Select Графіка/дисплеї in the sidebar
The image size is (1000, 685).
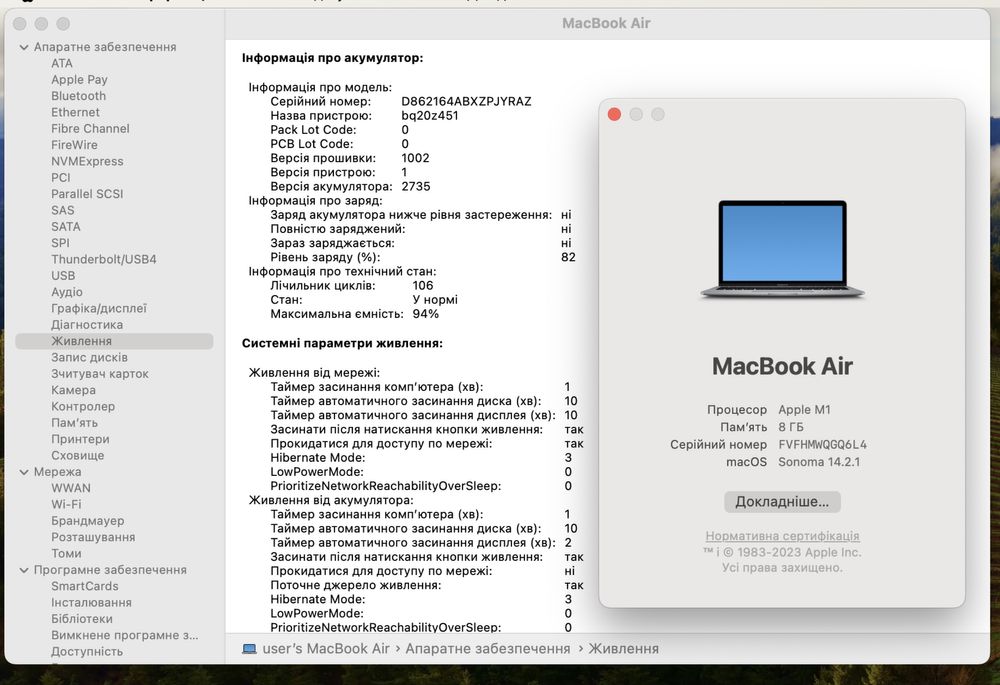pos(99,309)
